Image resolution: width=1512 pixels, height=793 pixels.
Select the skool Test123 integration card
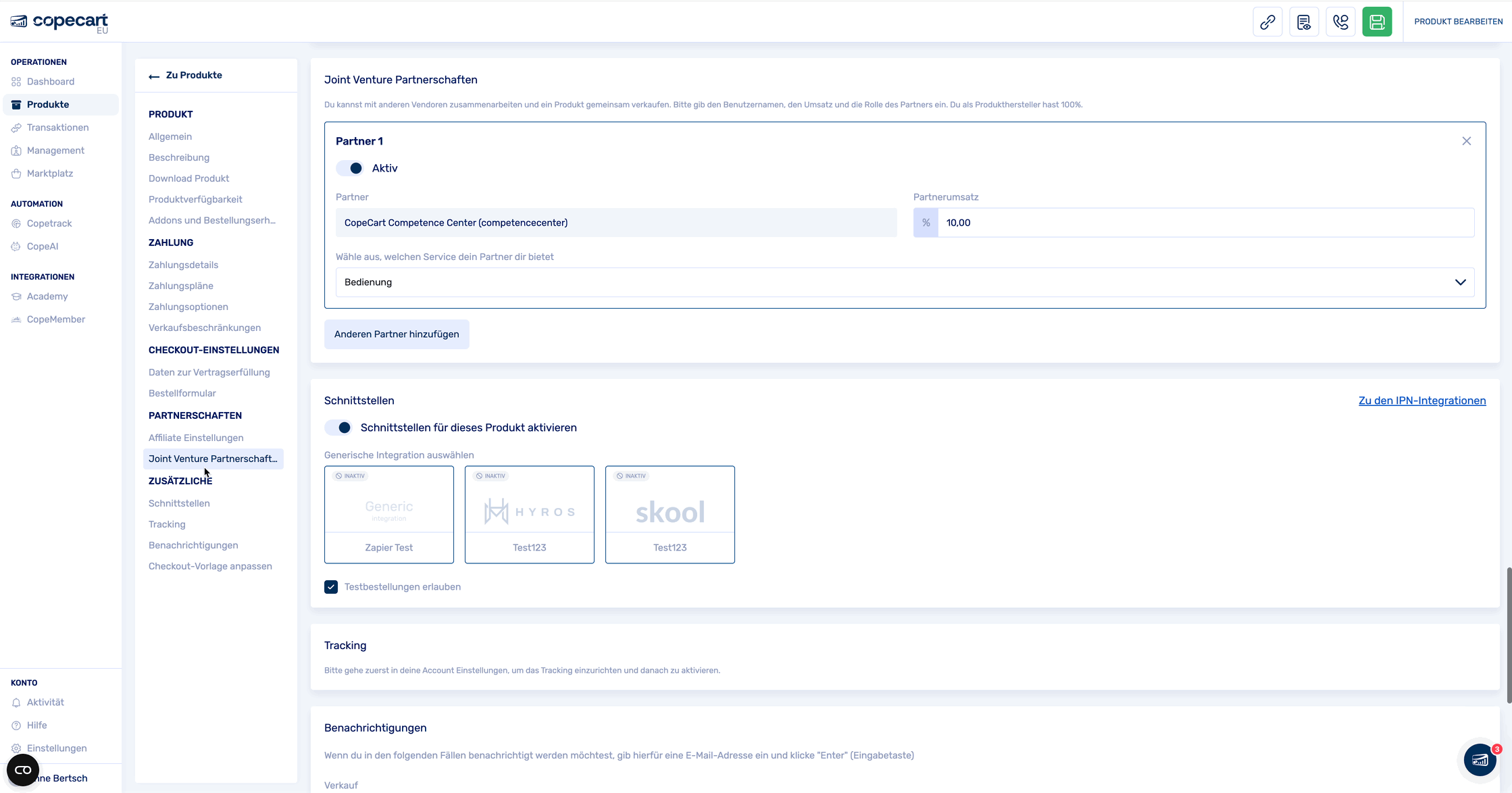point(670,514)
